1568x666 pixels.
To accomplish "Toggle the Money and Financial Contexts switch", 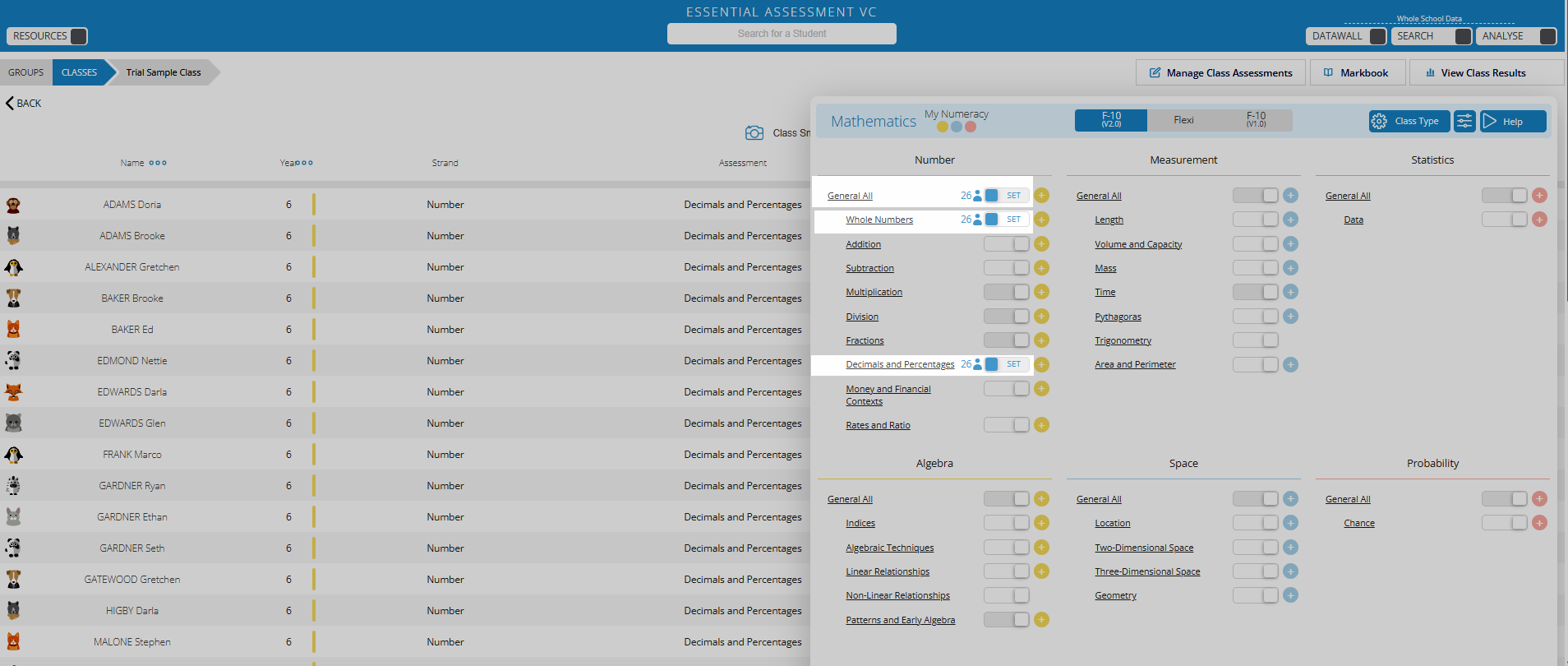I will [1006, 388].
